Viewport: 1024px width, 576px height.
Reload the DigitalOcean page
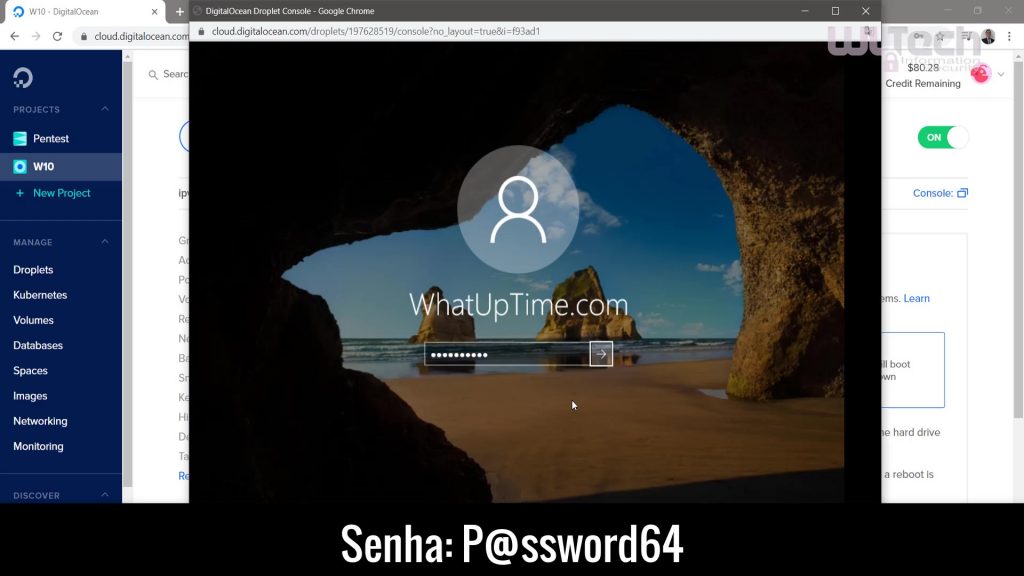(57, 37)
